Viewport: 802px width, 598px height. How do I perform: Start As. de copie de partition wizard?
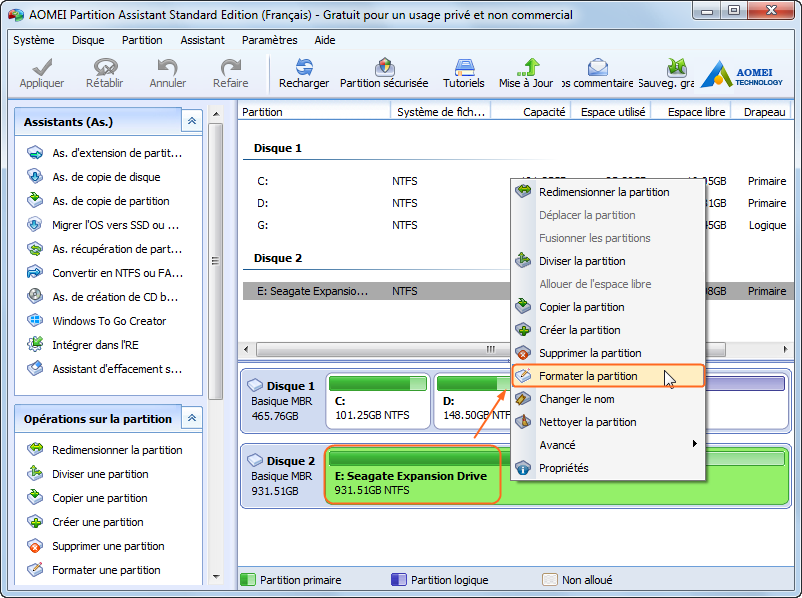tap(99, 201)
